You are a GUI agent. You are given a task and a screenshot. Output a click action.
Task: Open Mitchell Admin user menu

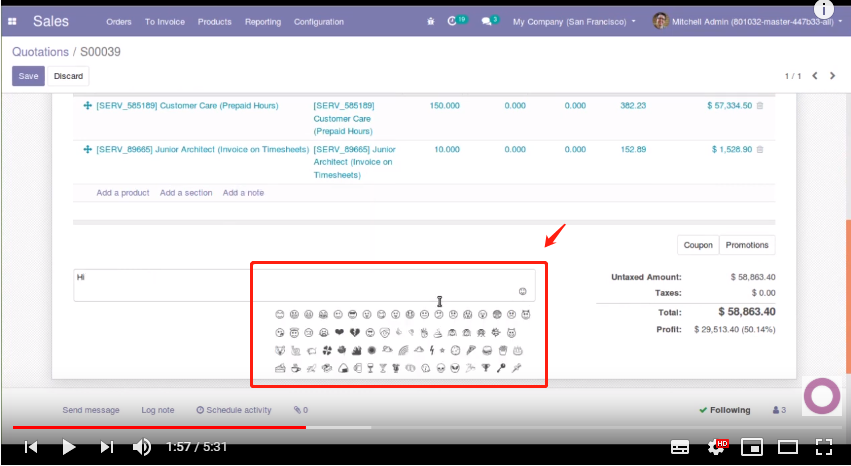[744, 21]
